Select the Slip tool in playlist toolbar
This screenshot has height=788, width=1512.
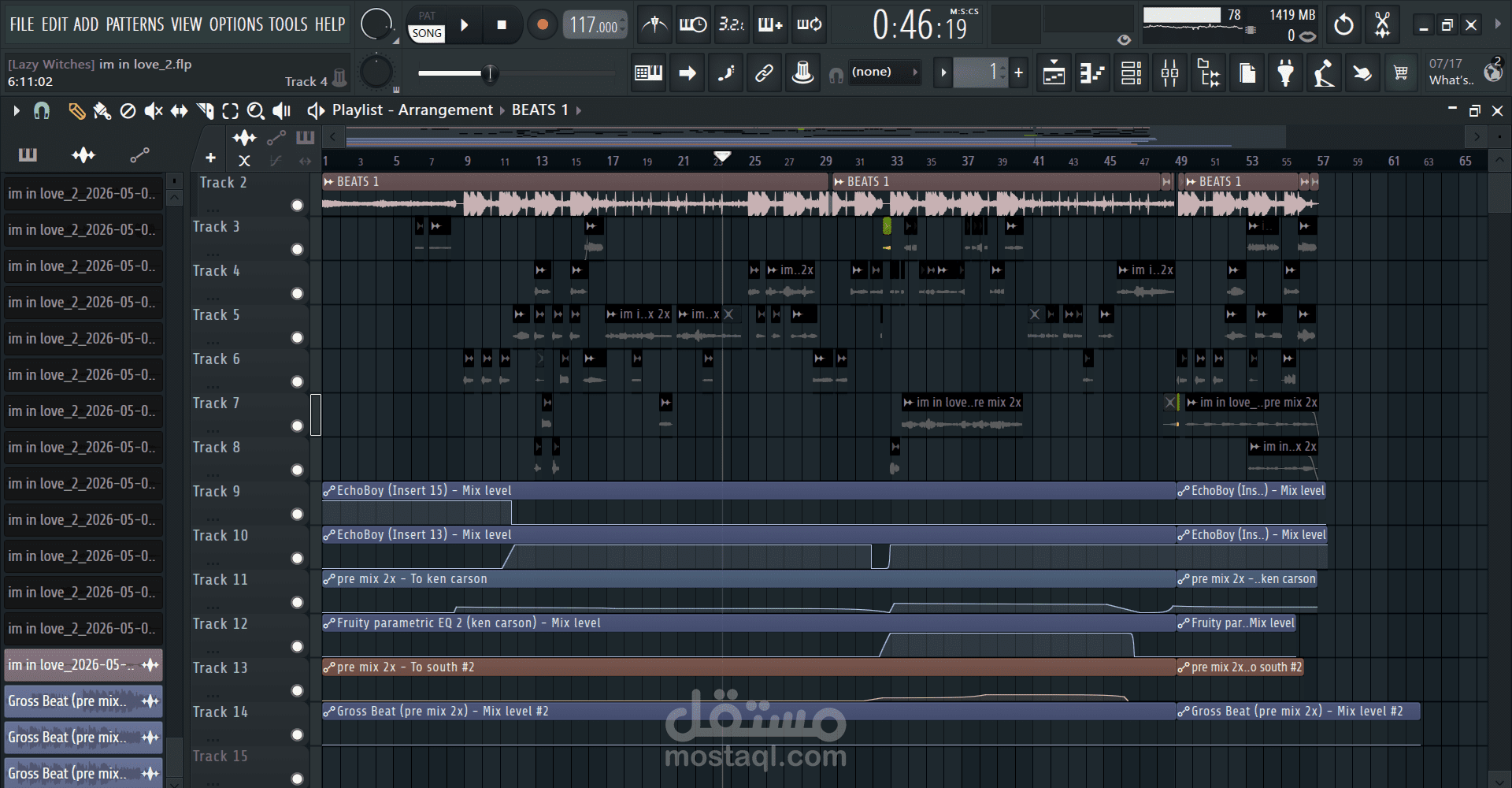click(x=180, y=111)
